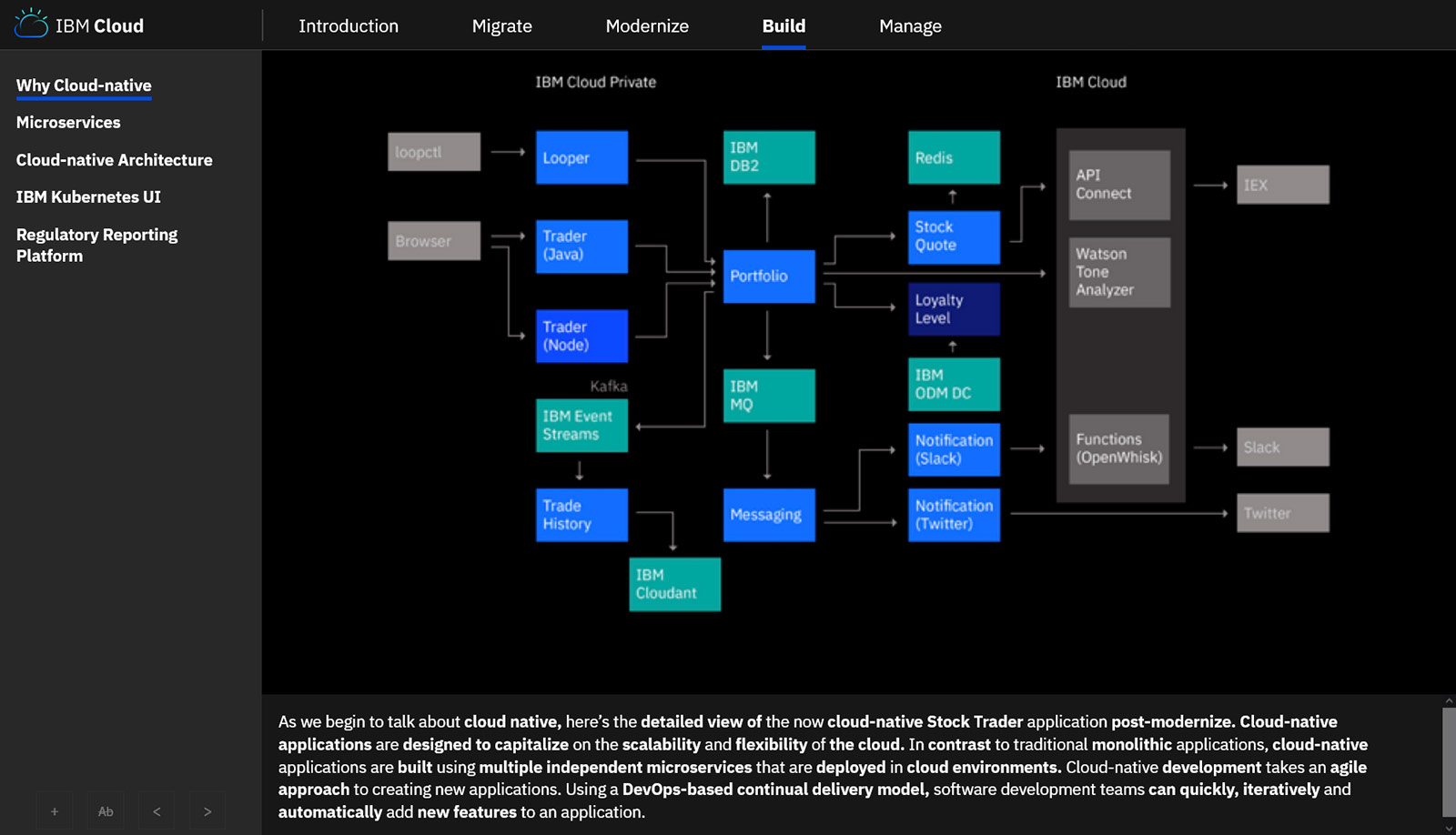Viewport: 1456px width, 835px height.
Task: Click the IEX box in diagram
Action: pos(1282,185)
